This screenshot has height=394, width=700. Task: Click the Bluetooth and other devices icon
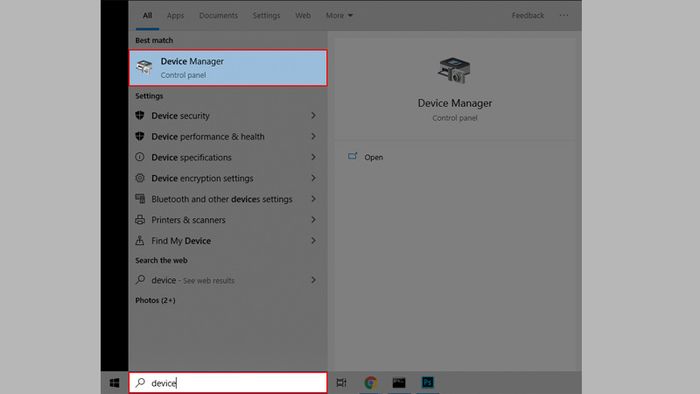[140, 199]
